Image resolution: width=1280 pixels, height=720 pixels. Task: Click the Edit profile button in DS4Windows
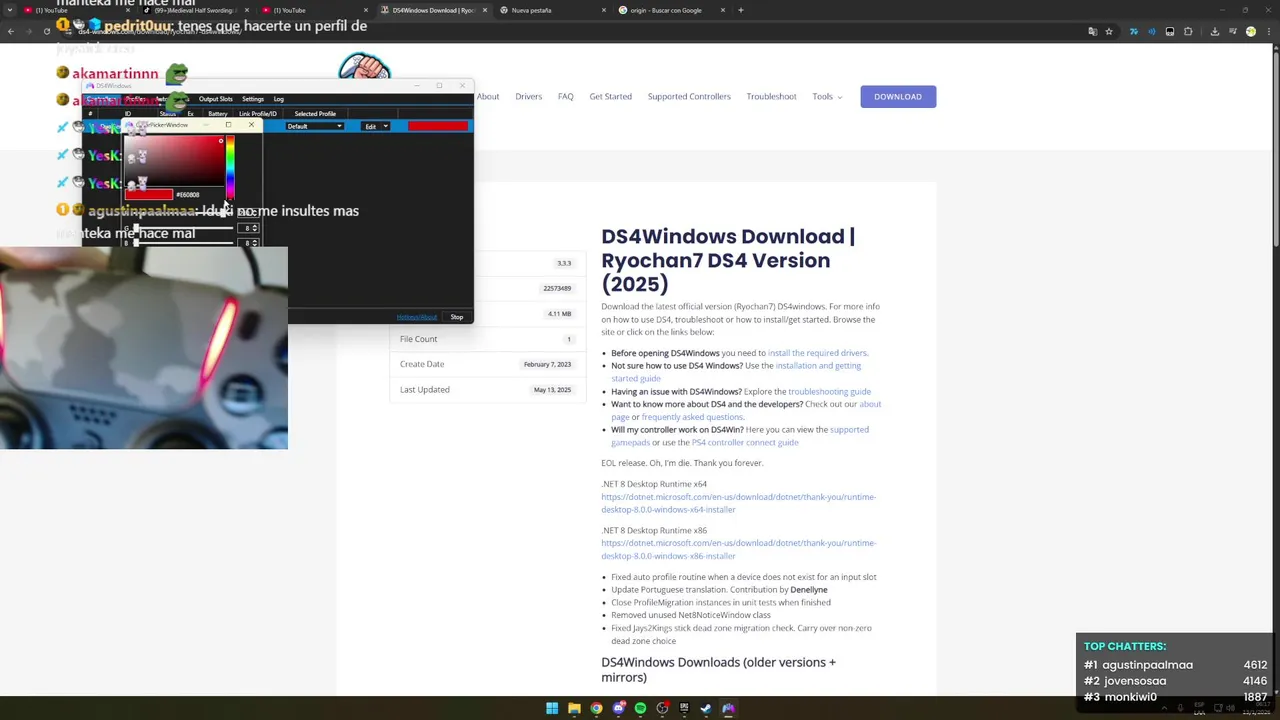[x=370, y=126]
